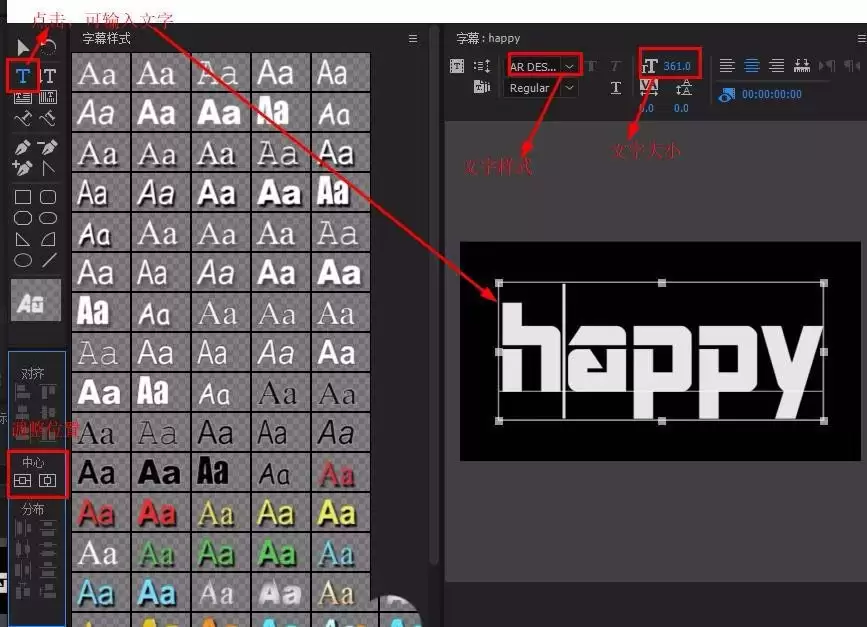Open the AR DES font family dropdown

[543, 66]
